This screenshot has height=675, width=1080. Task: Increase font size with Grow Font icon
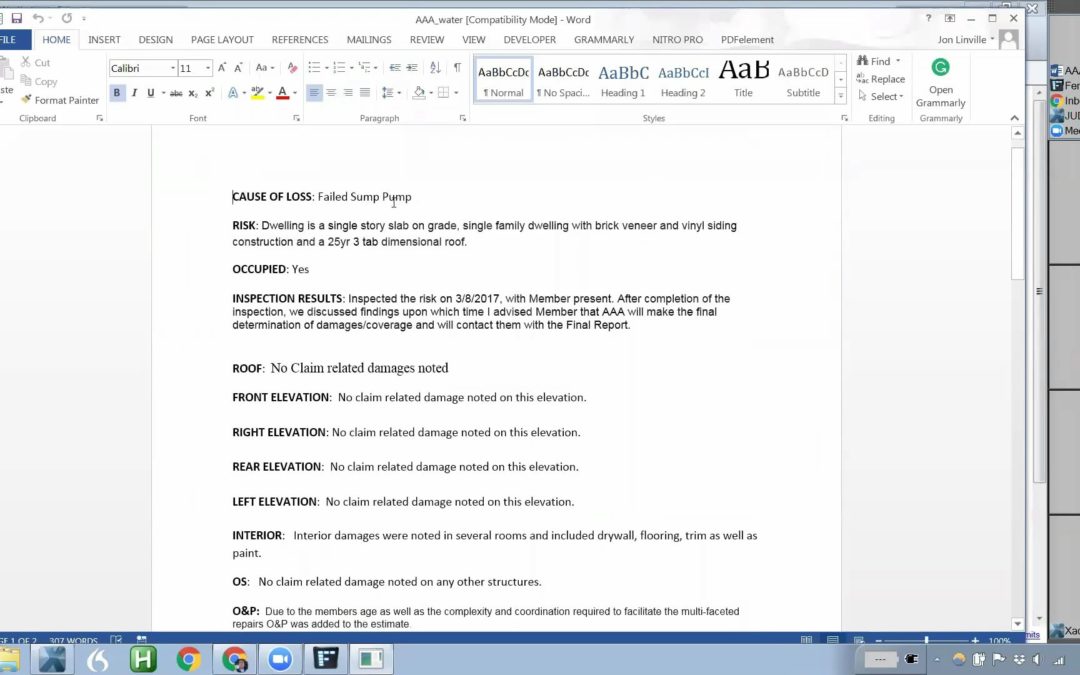222,68
